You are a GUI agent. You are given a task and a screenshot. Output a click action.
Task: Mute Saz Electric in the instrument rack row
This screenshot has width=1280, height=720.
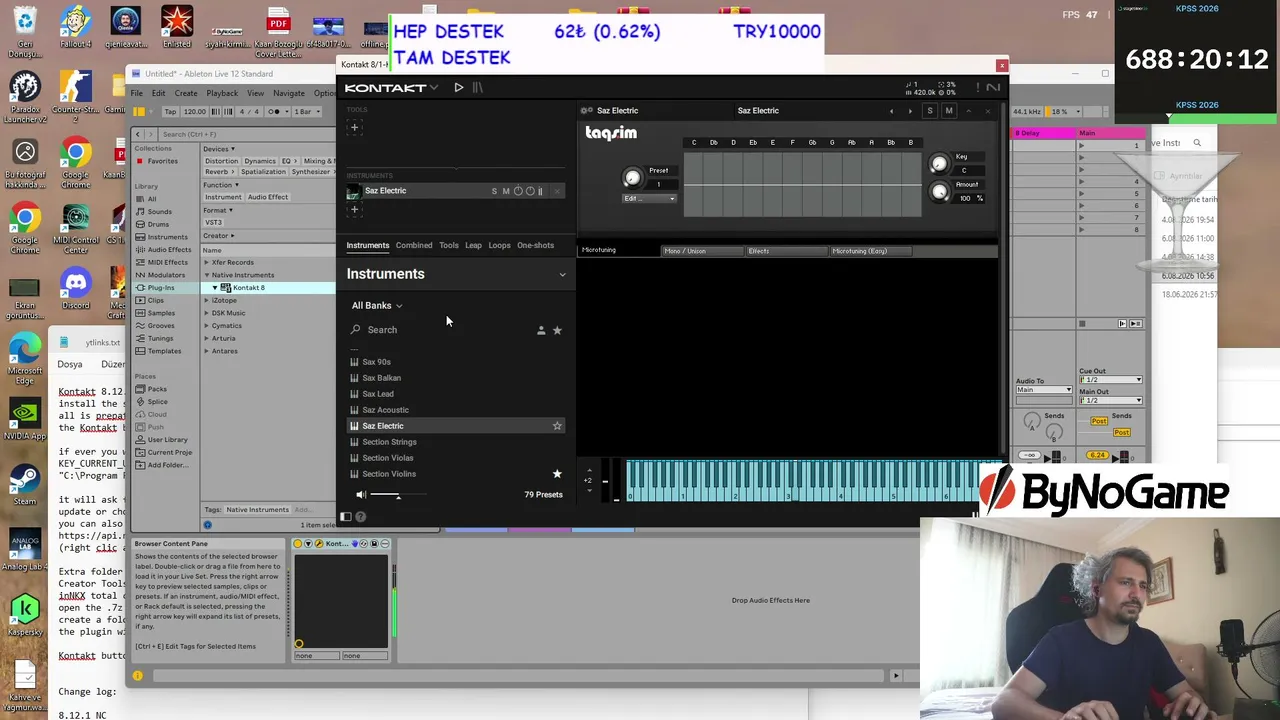pyautogui.click(x=506, y=191)
